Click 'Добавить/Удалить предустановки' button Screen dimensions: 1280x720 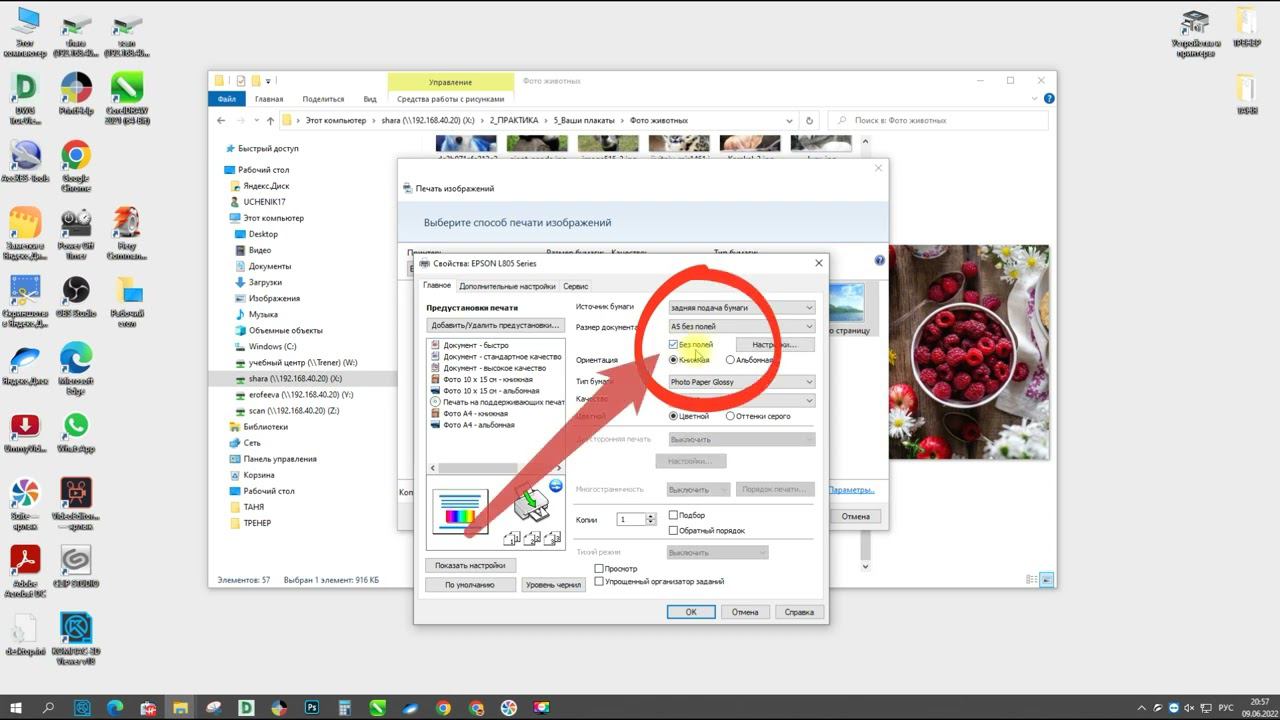(x=495, y=325)
